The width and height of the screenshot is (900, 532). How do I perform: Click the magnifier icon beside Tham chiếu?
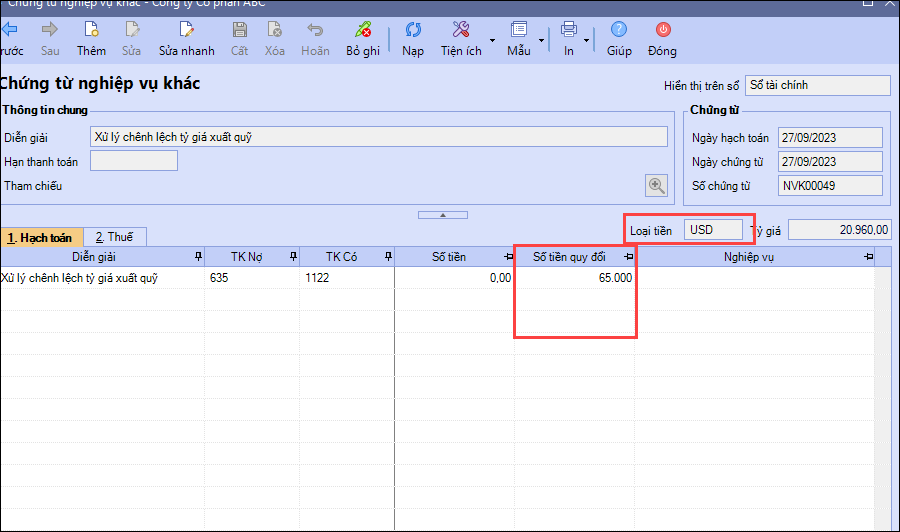pos(656,185)
